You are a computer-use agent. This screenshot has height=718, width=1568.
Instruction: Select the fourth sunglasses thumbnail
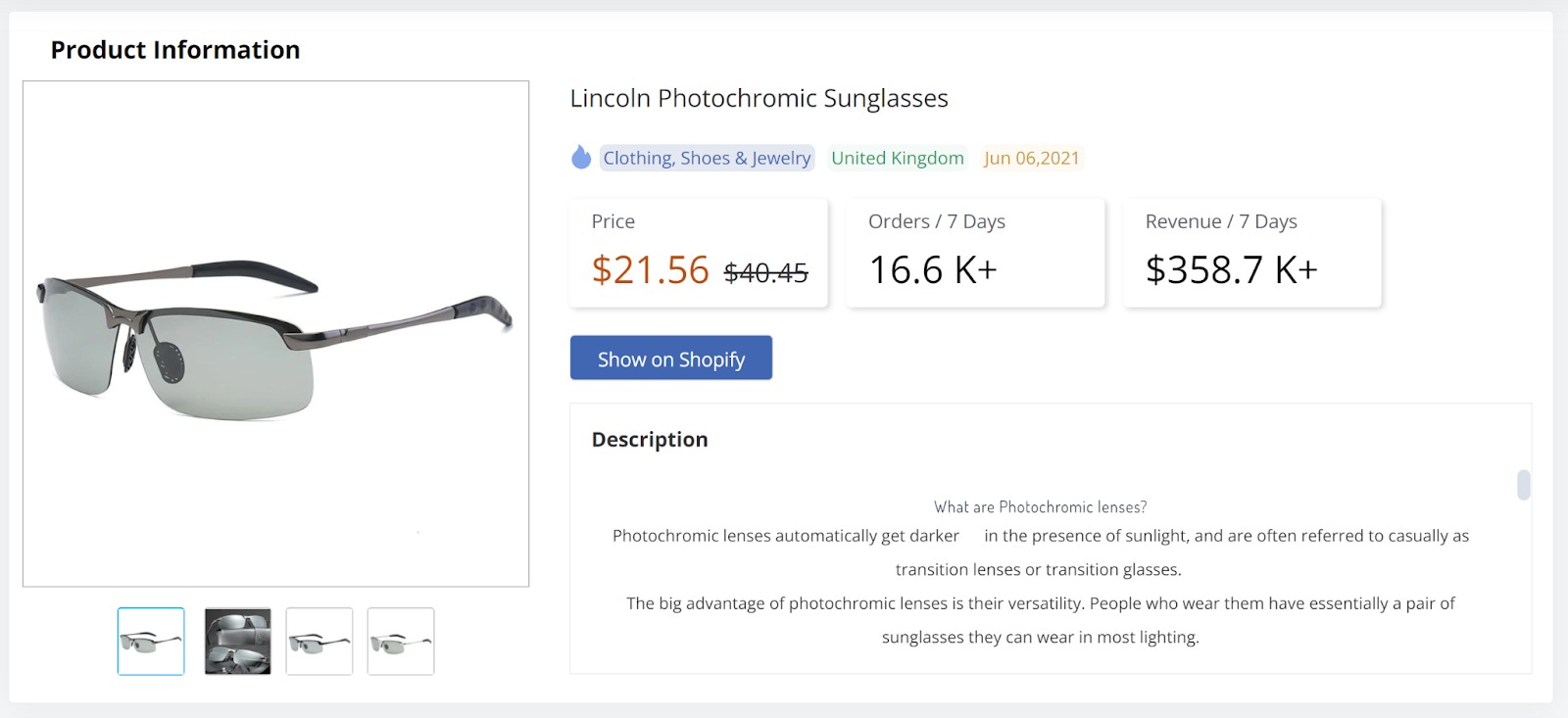(x=400, y=641)
